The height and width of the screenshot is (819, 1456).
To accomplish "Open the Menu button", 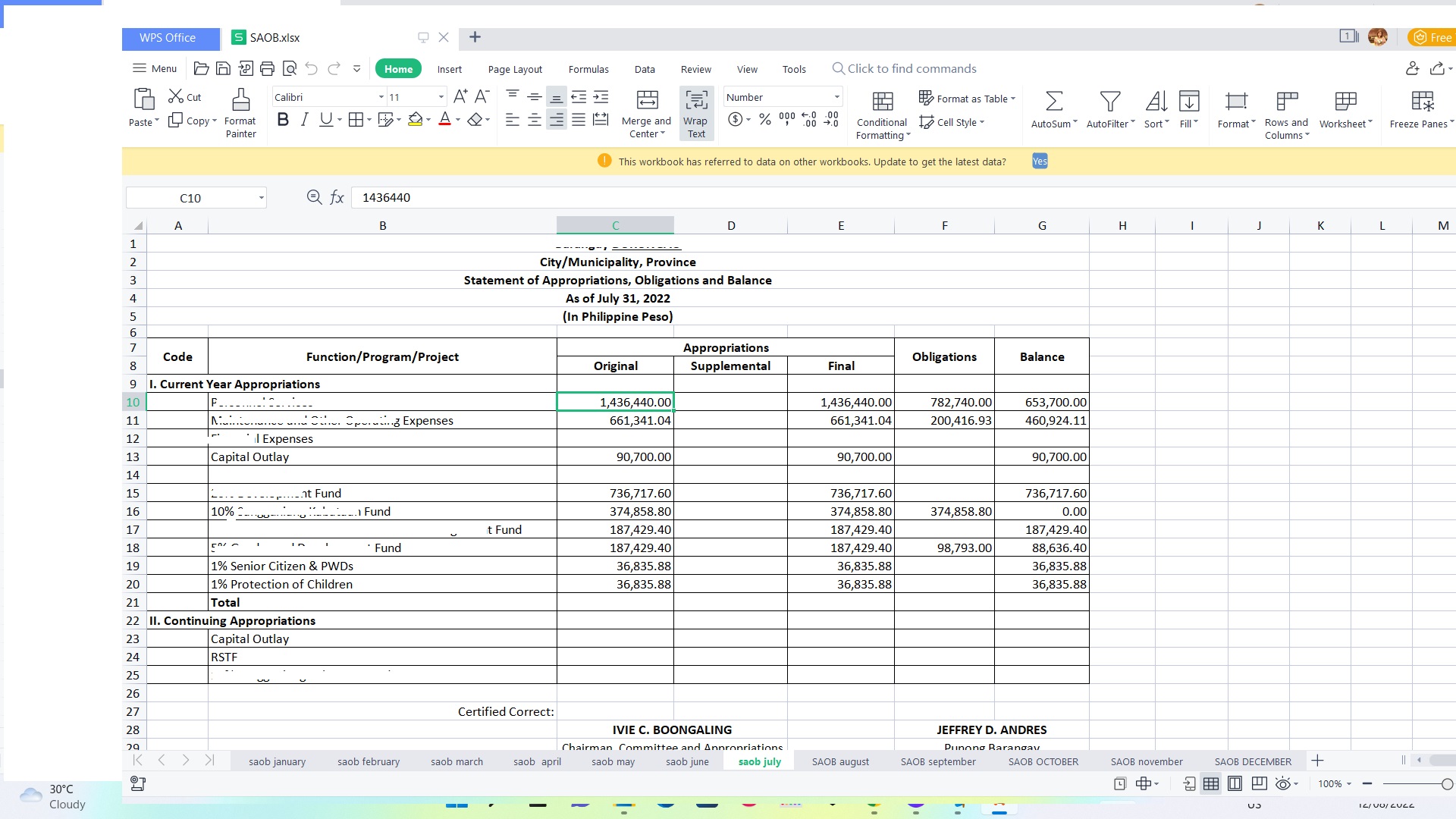I will tap(155, 68).
